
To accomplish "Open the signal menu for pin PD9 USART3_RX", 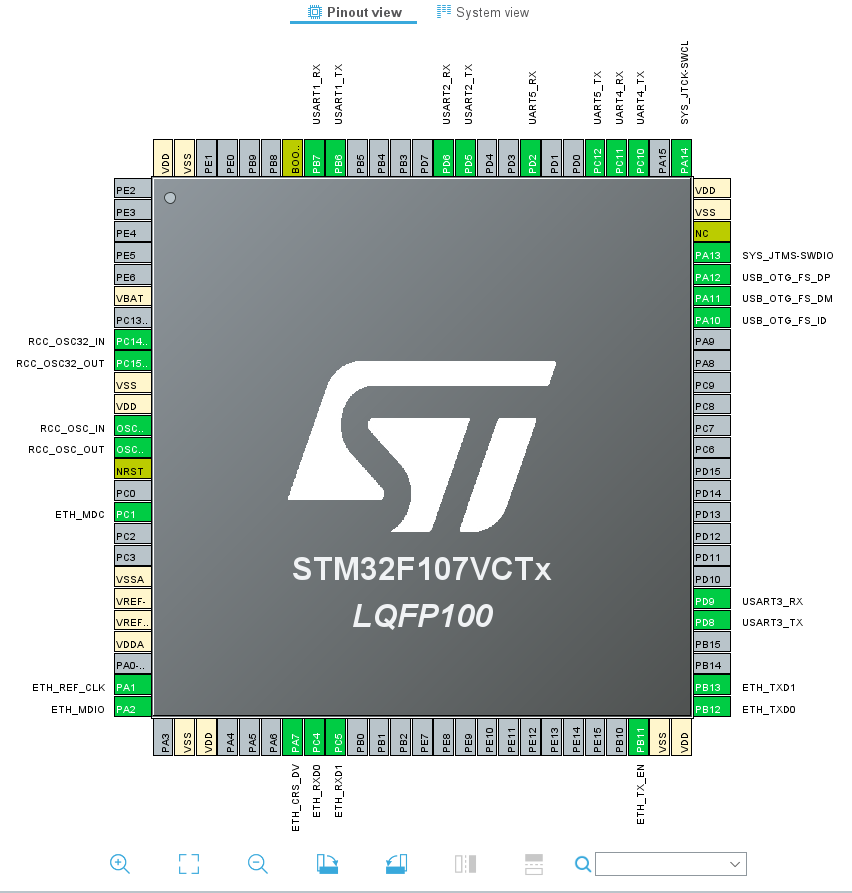I will click(710, 600).
